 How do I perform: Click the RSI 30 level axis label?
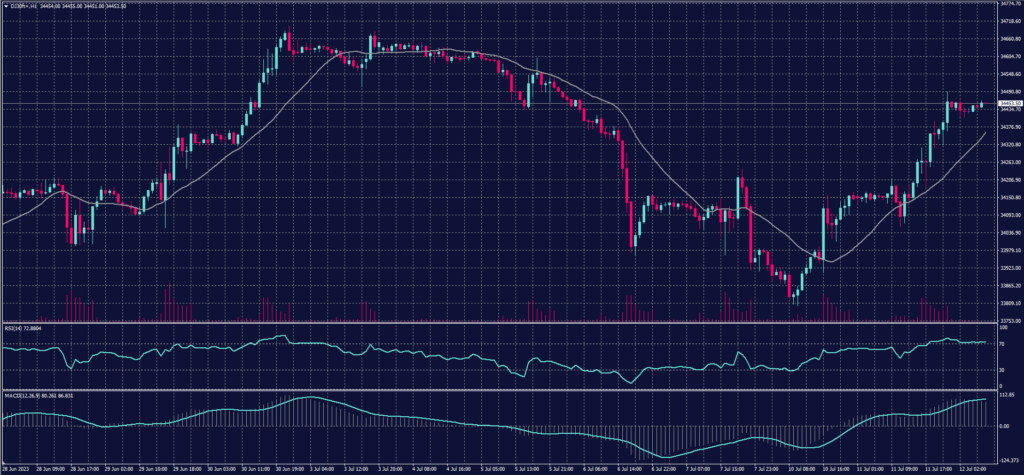[1001, 370]
